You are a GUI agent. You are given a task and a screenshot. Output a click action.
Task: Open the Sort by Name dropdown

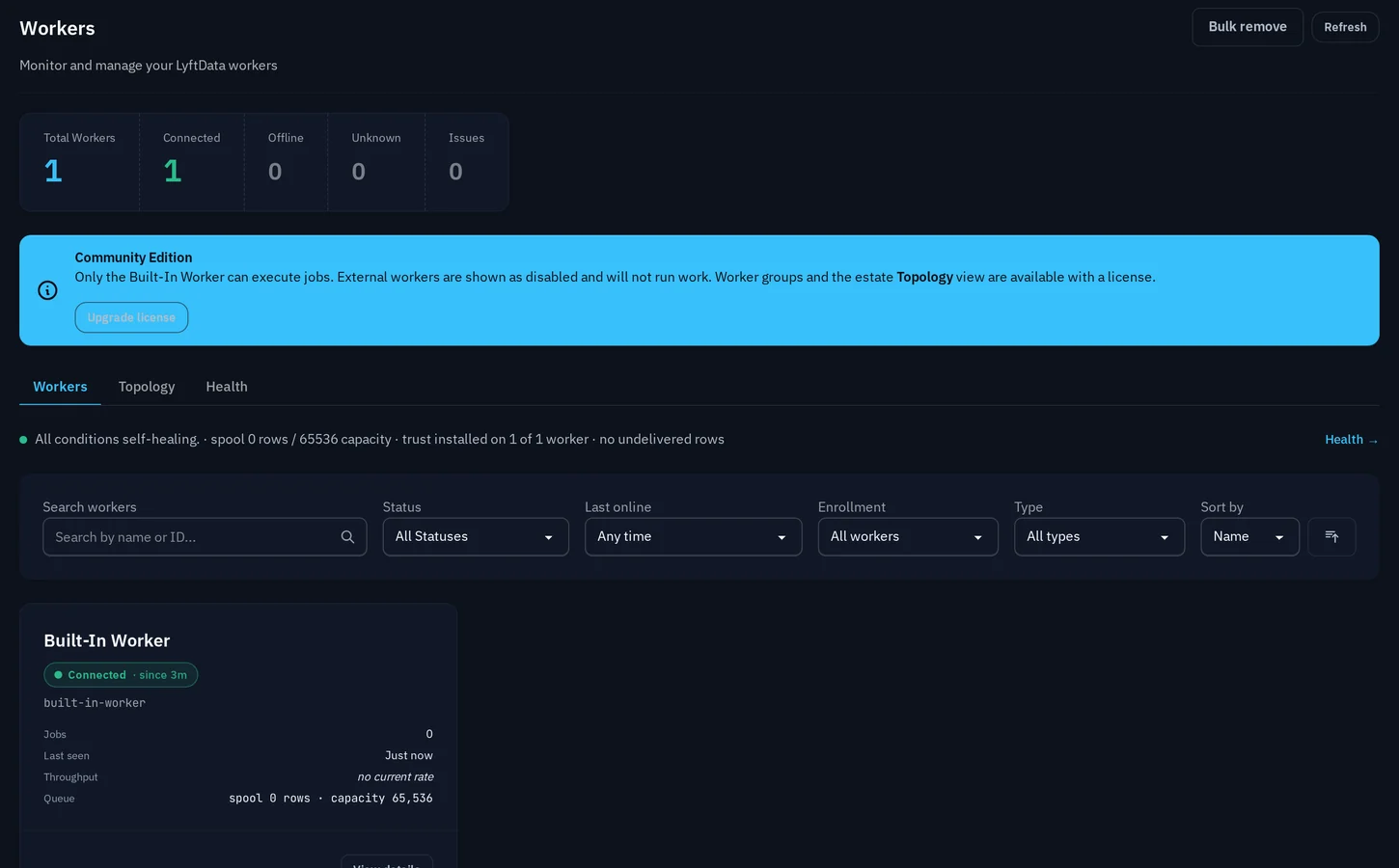pyautogui.click(x=1249, y=537)
